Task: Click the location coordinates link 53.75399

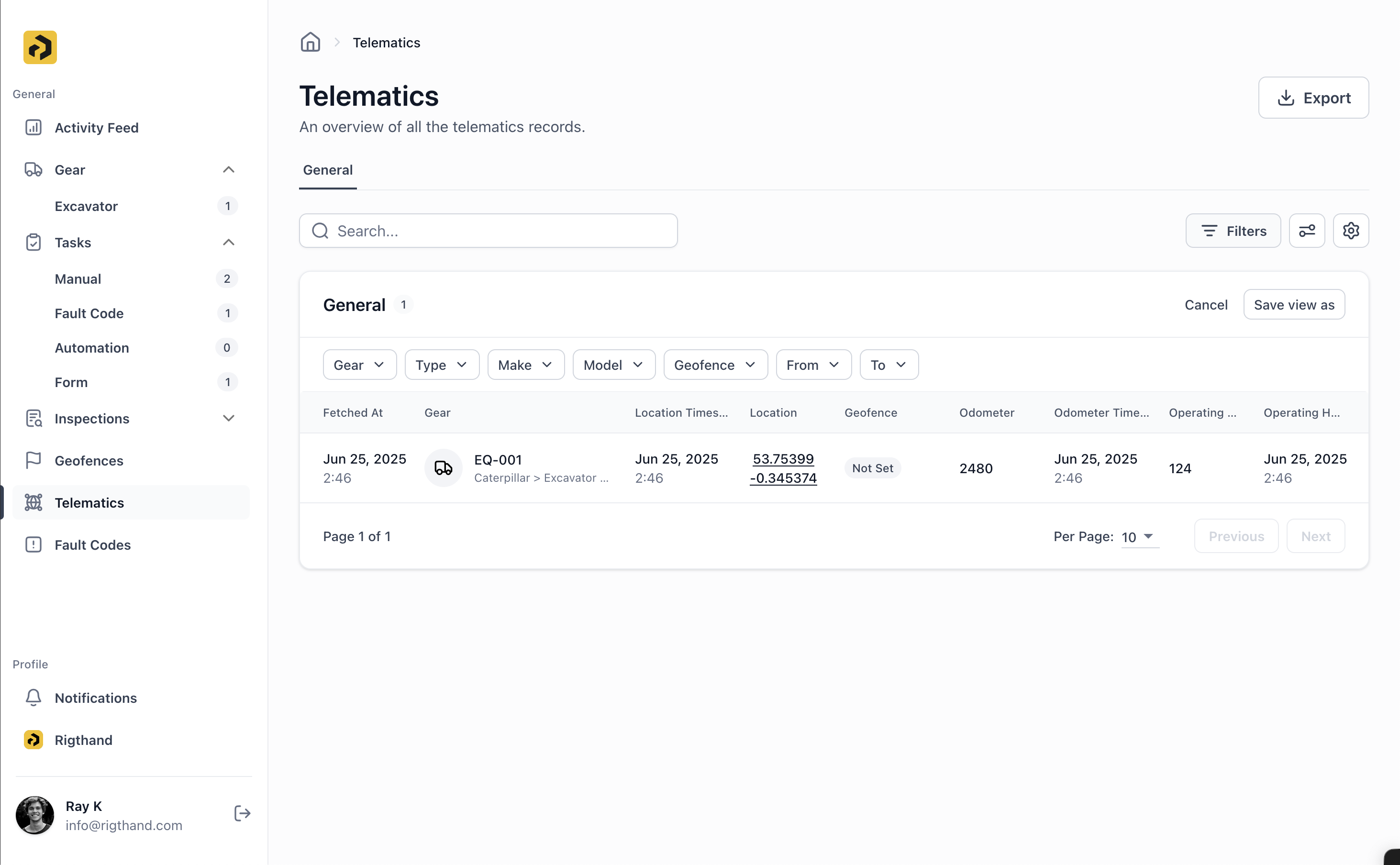Action: (x=783, y=458)
